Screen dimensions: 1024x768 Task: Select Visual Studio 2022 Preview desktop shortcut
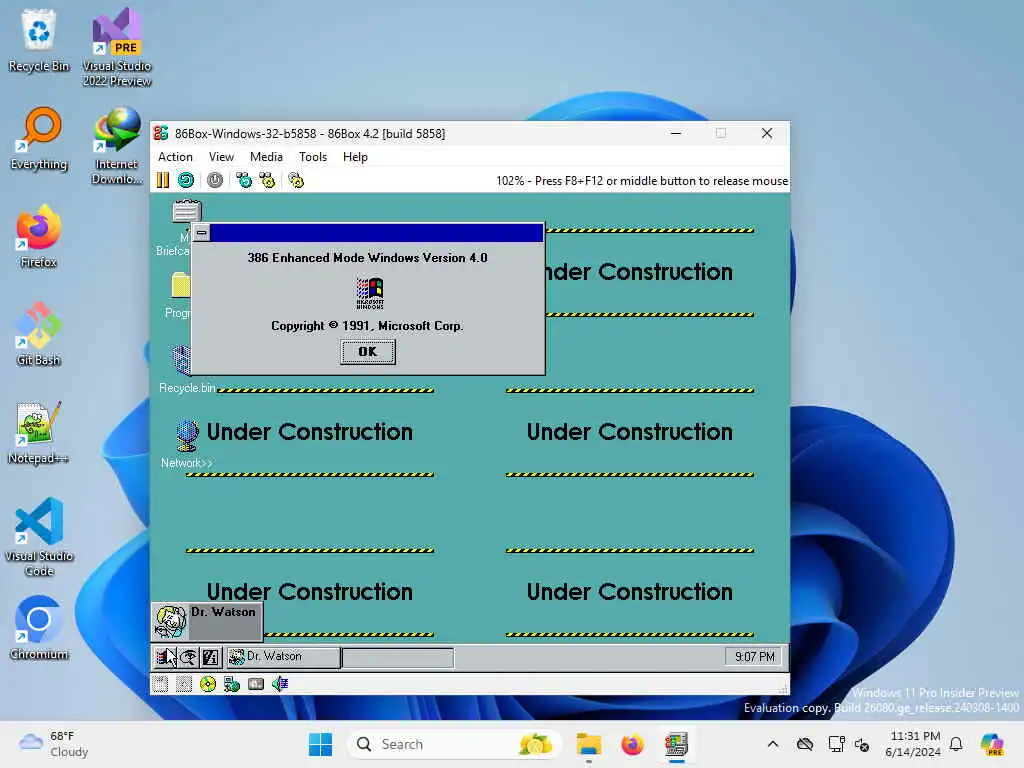pyautogui.click(x=117, y=47)
